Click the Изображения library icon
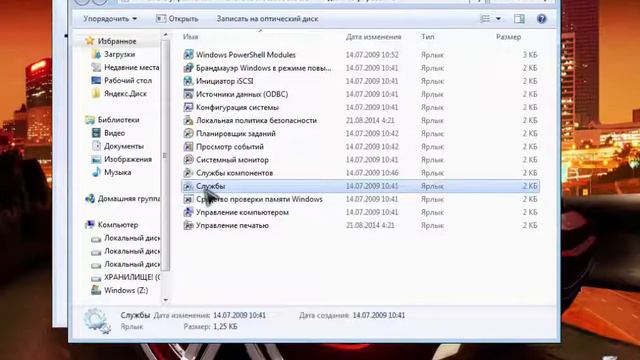640x360 pixels. pos(96,159)
